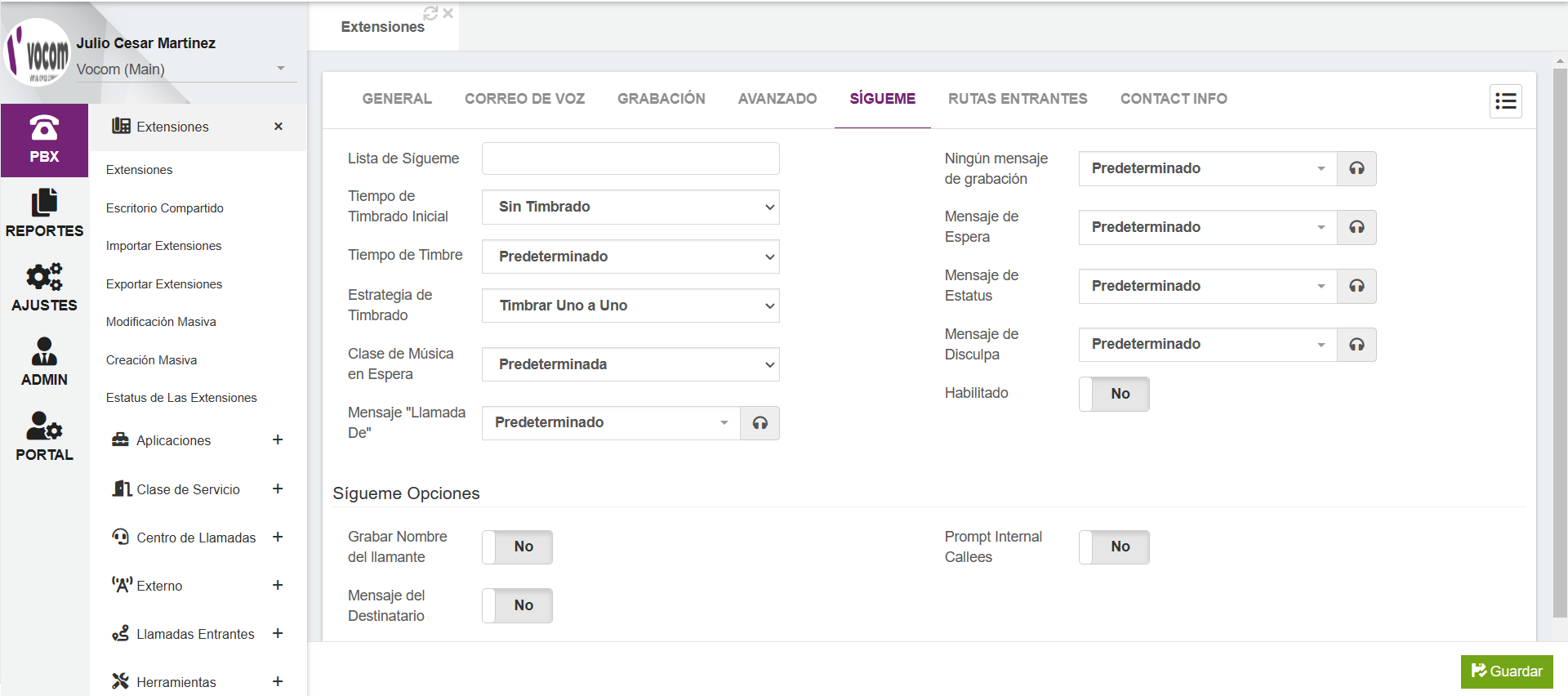The image size is (1568, 696).
Task: Open the Estrategia de Timbrado dropdown
Action: point(630,306)
